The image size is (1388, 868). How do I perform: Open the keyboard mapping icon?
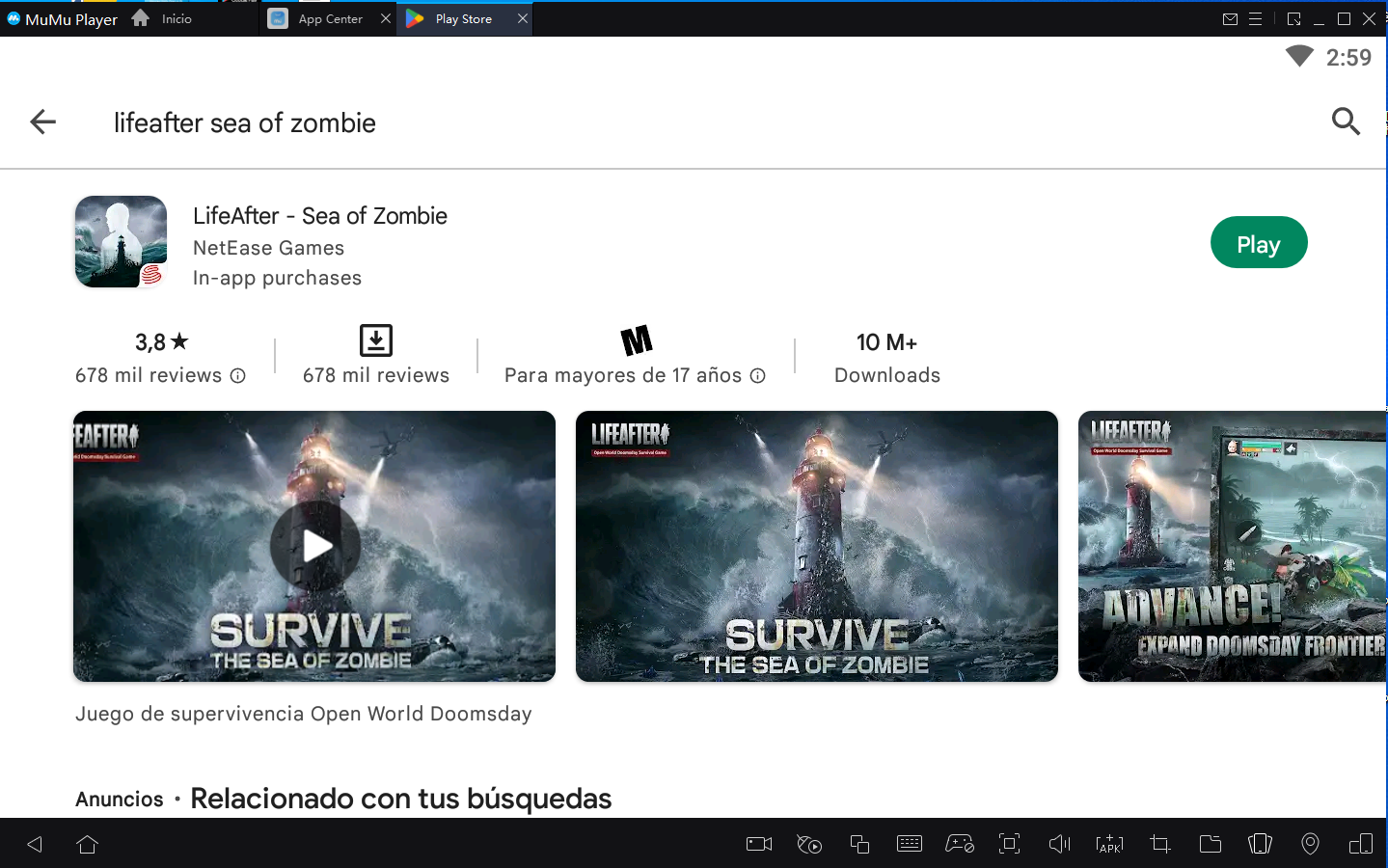pos(909,845)
